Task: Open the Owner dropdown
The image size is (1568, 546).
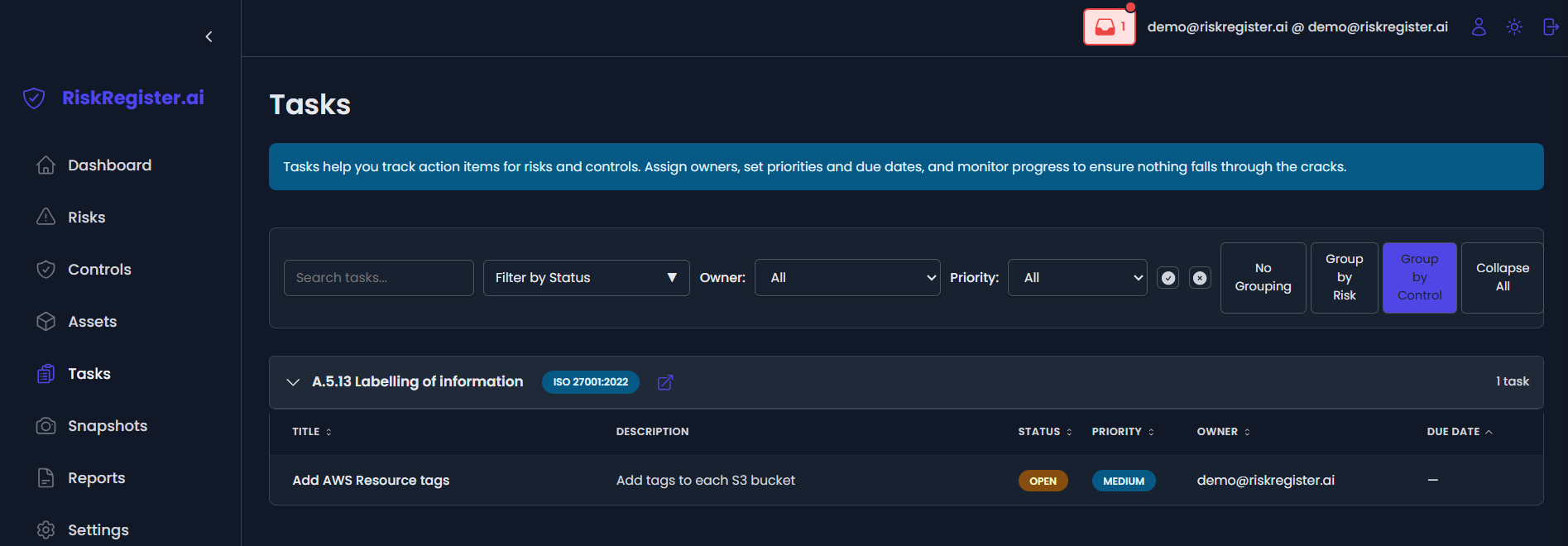Action: coord(847,278)
